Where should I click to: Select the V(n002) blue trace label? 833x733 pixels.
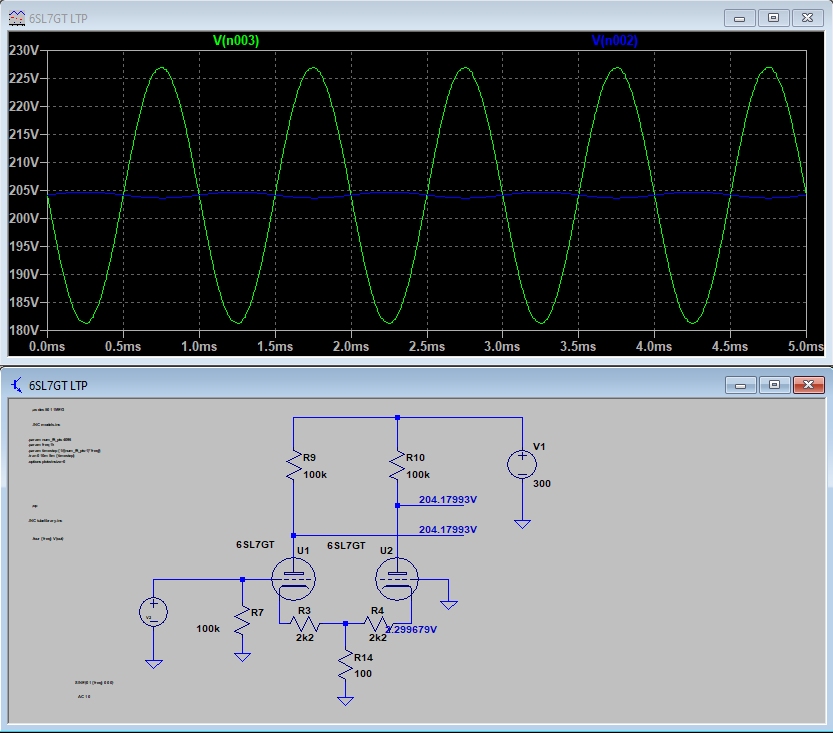coord(615,40)
